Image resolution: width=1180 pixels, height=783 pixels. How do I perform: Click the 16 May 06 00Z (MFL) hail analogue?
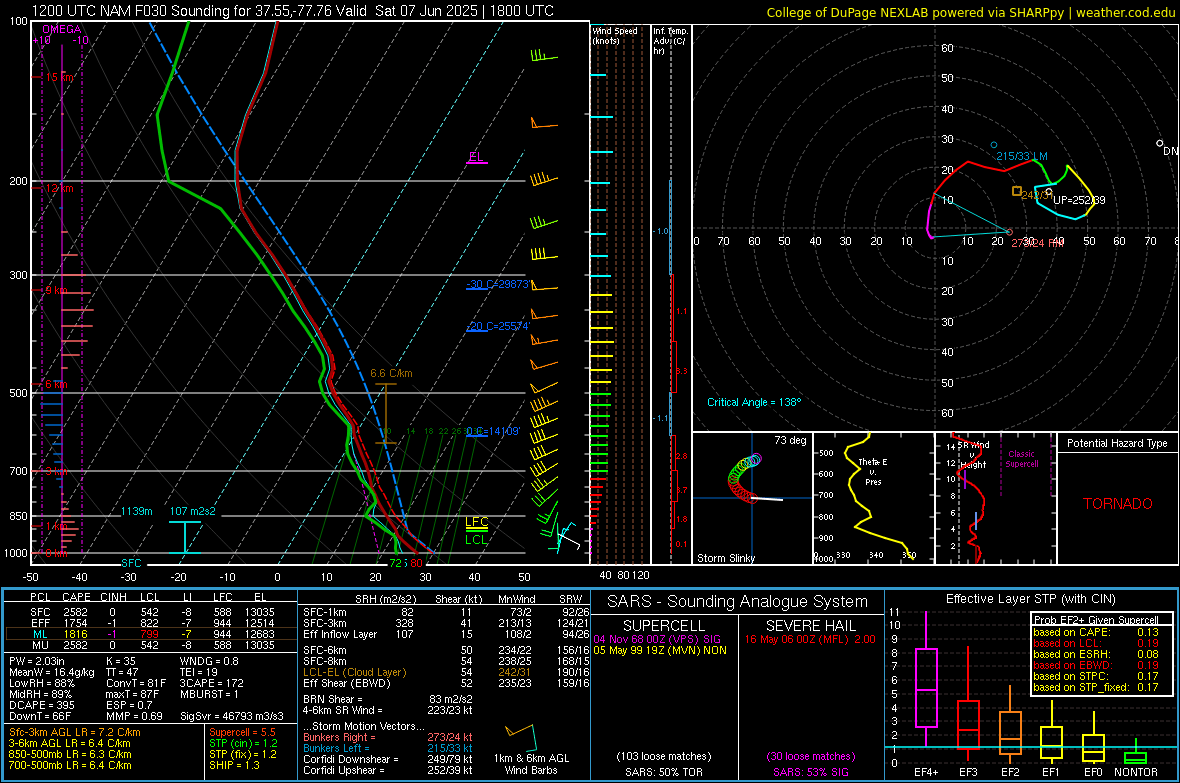[810, 639]
